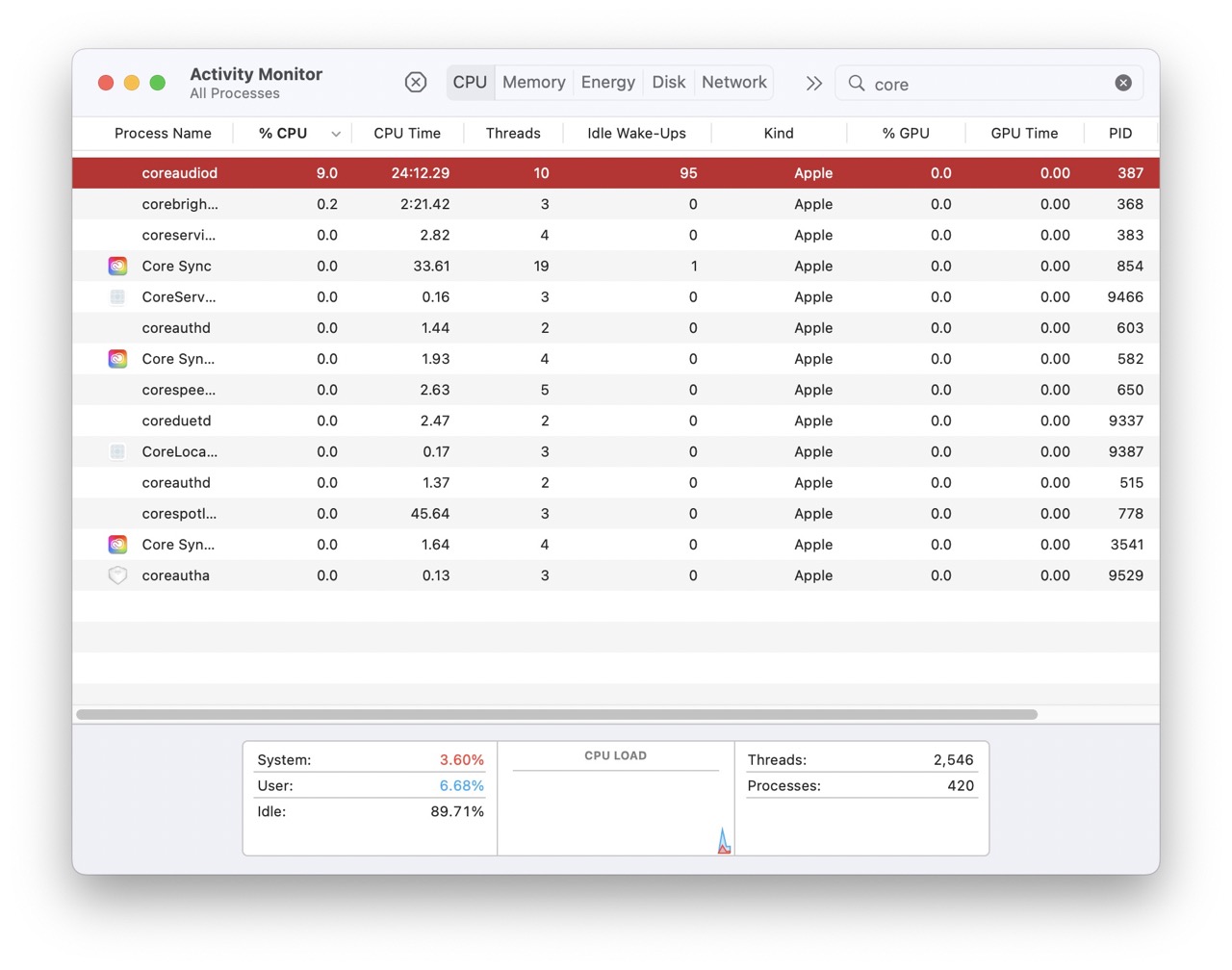Switch to the Network tab
Viewport: 1232px width, 970px height.
(733, 83)
